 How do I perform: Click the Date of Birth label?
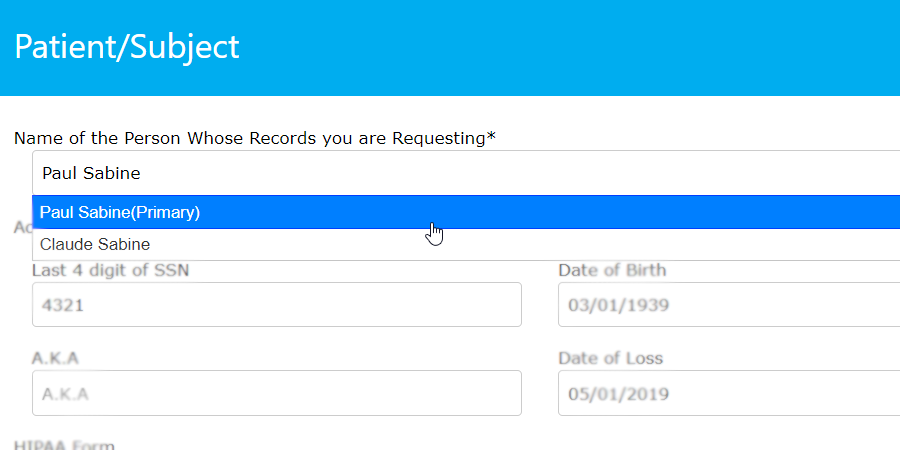pyautogui.click(x=612, y=270)
